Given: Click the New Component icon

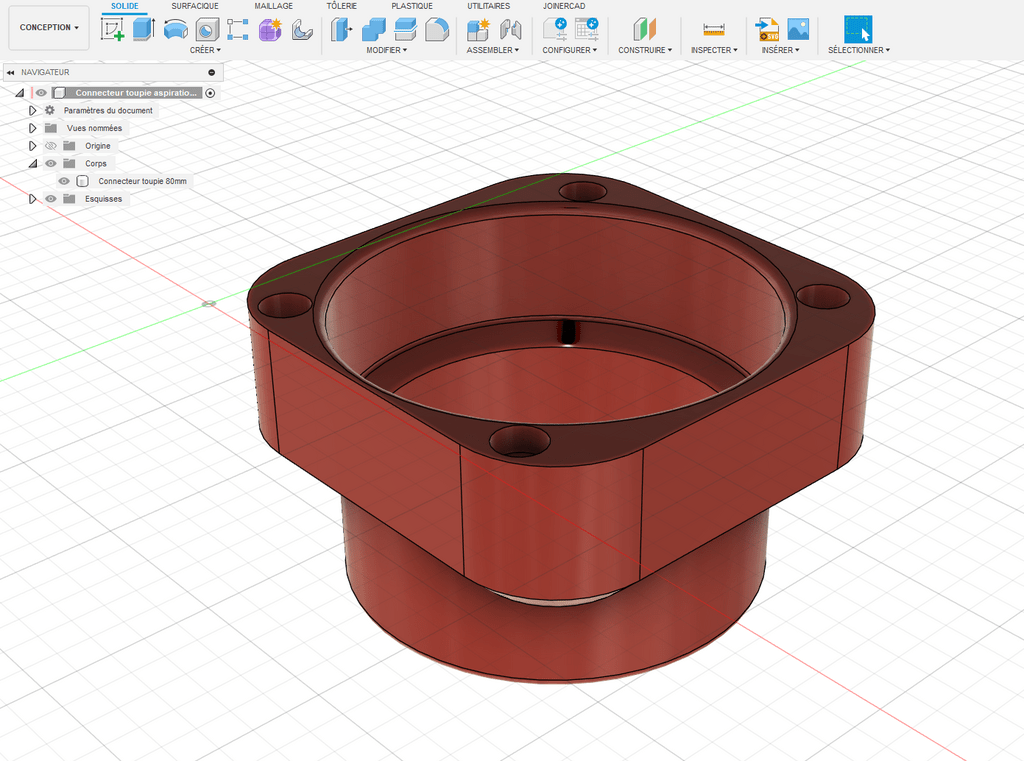Looking at the screenshot, I should (478, 29).
